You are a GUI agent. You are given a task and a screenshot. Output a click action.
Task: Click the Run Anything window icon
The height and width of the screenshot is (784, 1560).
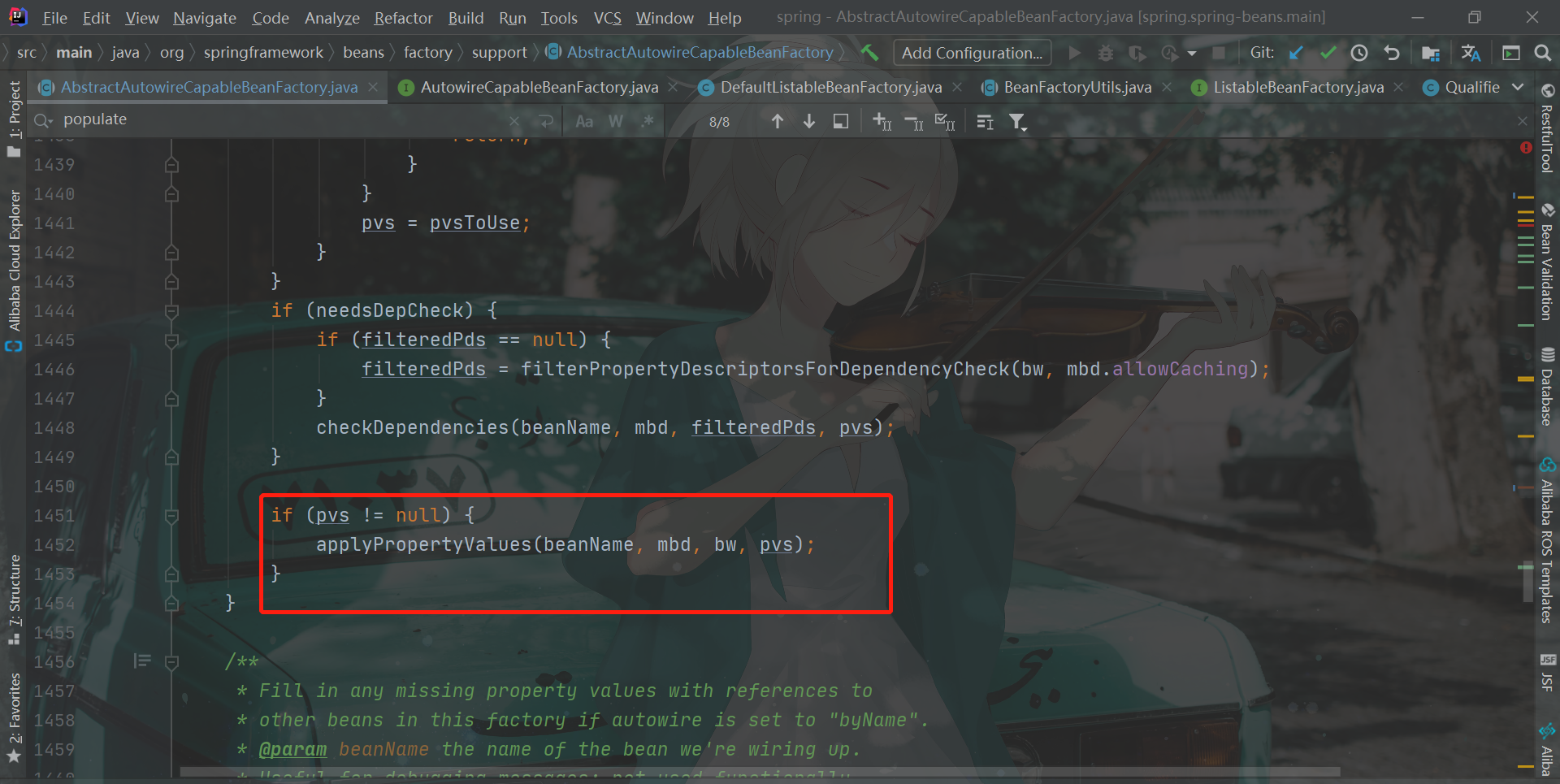click(x=1511, y=53)
